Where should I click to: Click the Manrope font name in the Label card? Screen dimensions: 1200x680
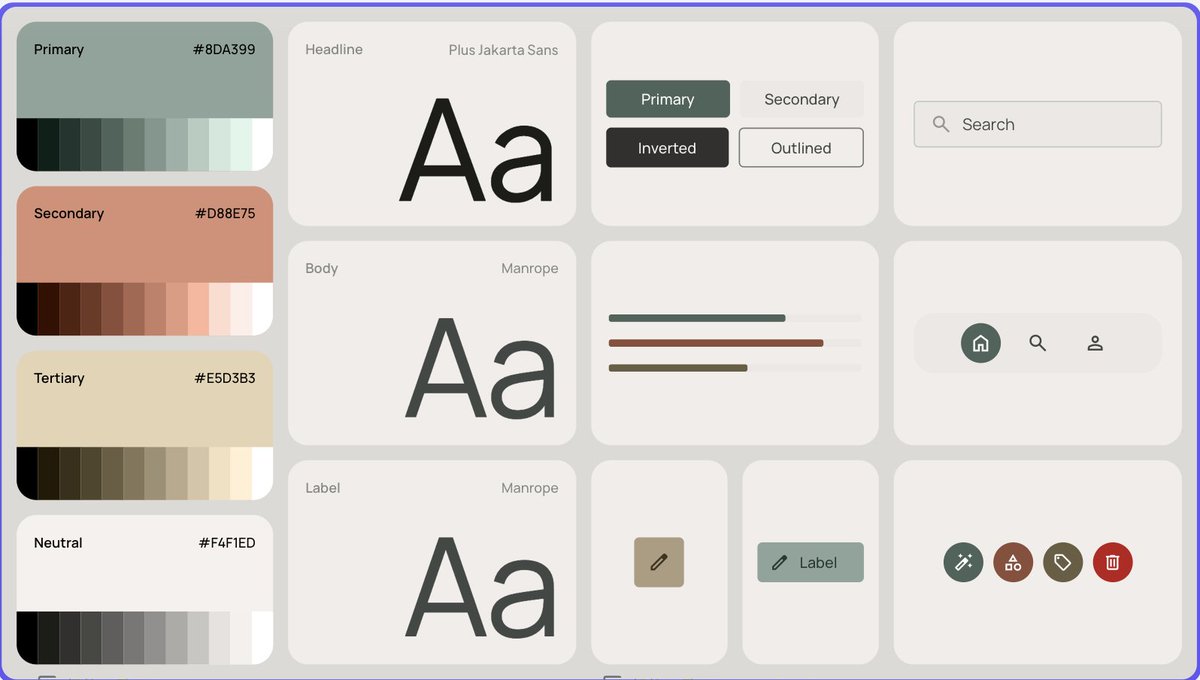click(530, 488)
